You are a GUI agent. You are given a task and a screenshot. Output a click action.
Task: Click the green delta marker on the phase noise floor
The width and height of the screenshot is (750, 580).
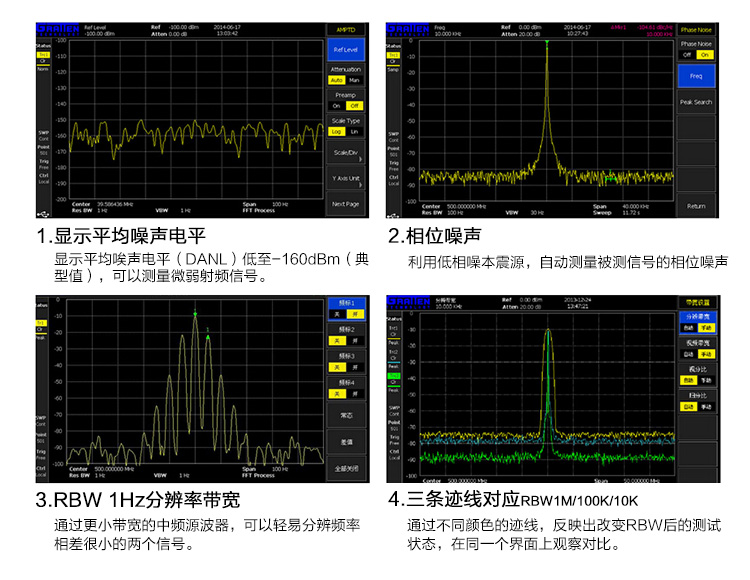click(611, 178)
